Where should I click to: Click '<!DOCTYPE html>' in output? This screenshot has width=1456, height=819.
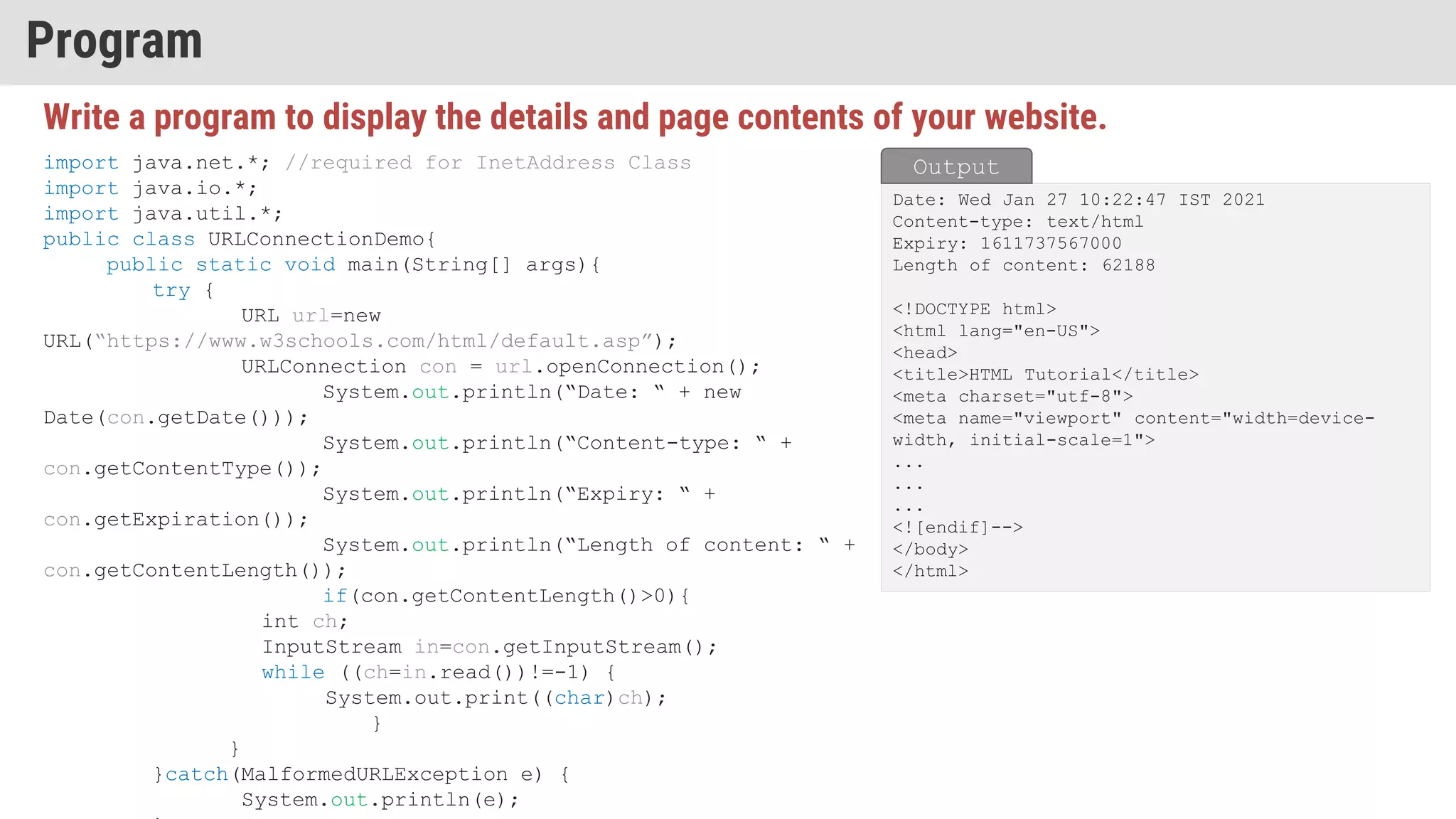point(974,309)
